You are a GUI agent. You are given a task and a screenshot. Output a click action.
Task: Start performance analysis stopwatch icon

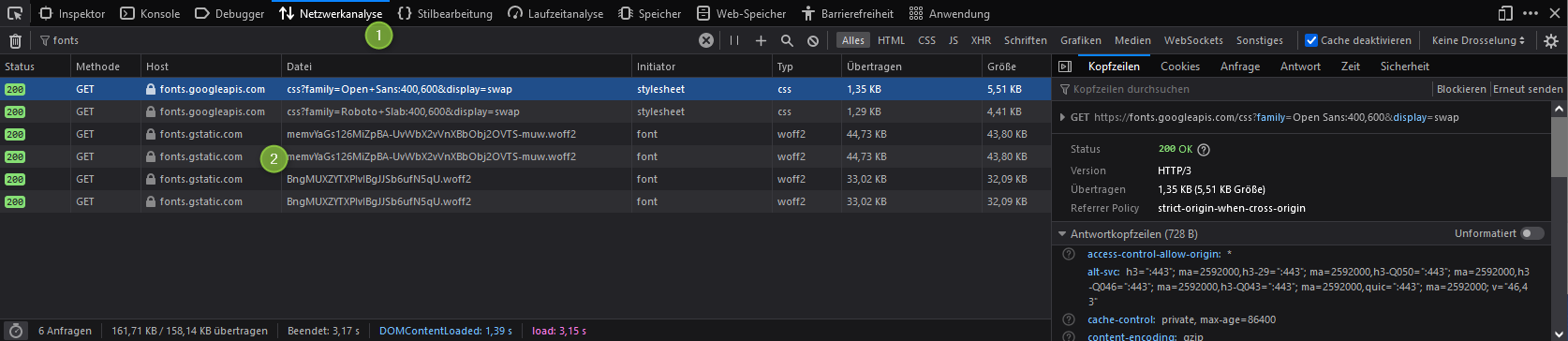pos(15,331)
